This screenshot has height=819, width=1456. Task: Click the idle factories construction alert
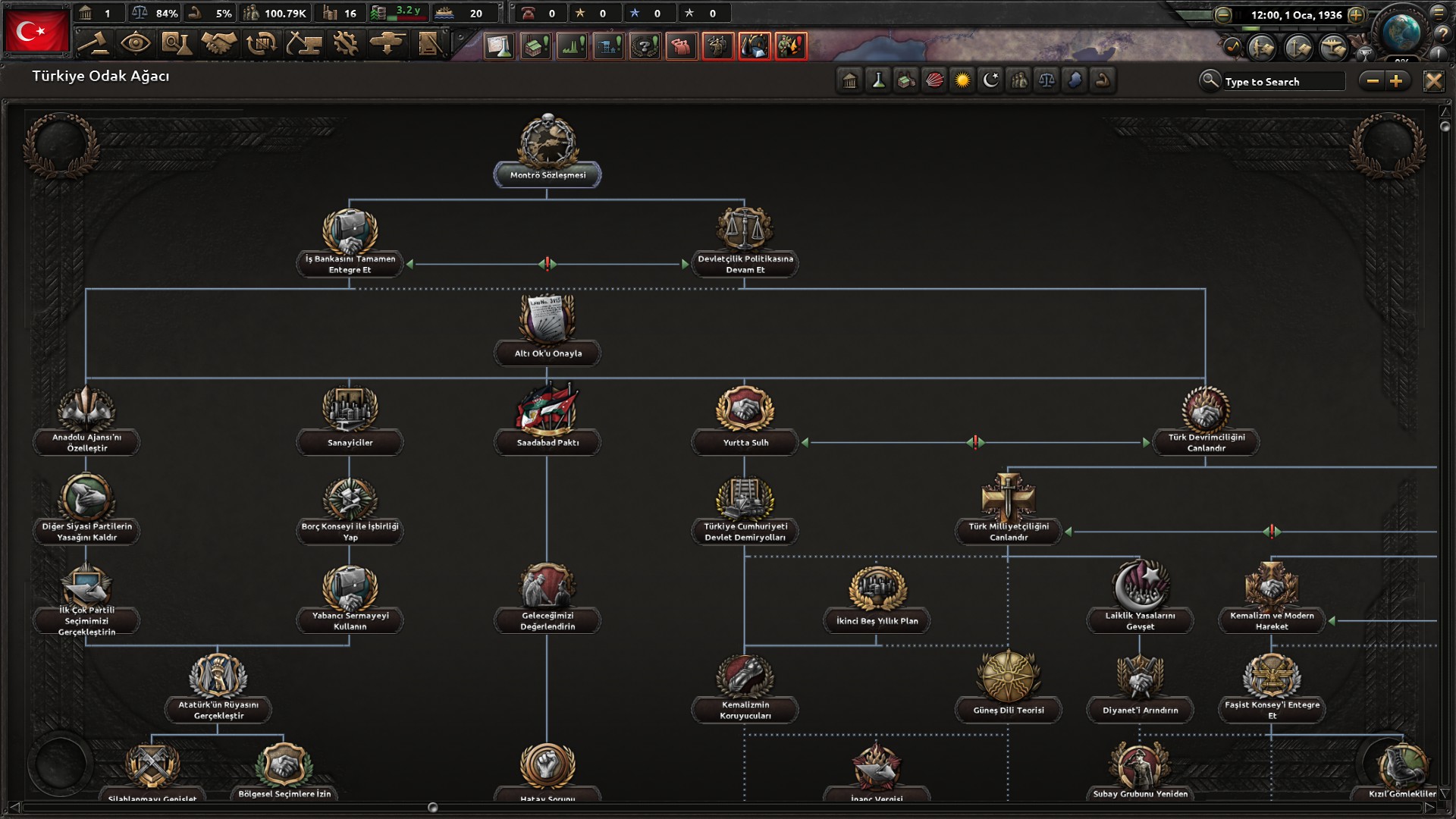coord(535,46)
